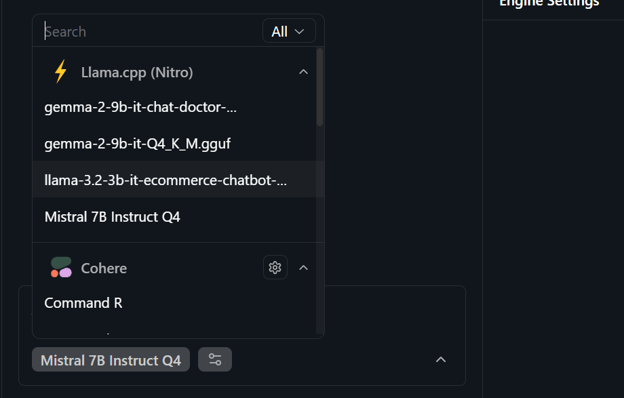Open Cohere settings gear icon
Viewport: 624px width, 398px height.
click(x=275, y=267)
